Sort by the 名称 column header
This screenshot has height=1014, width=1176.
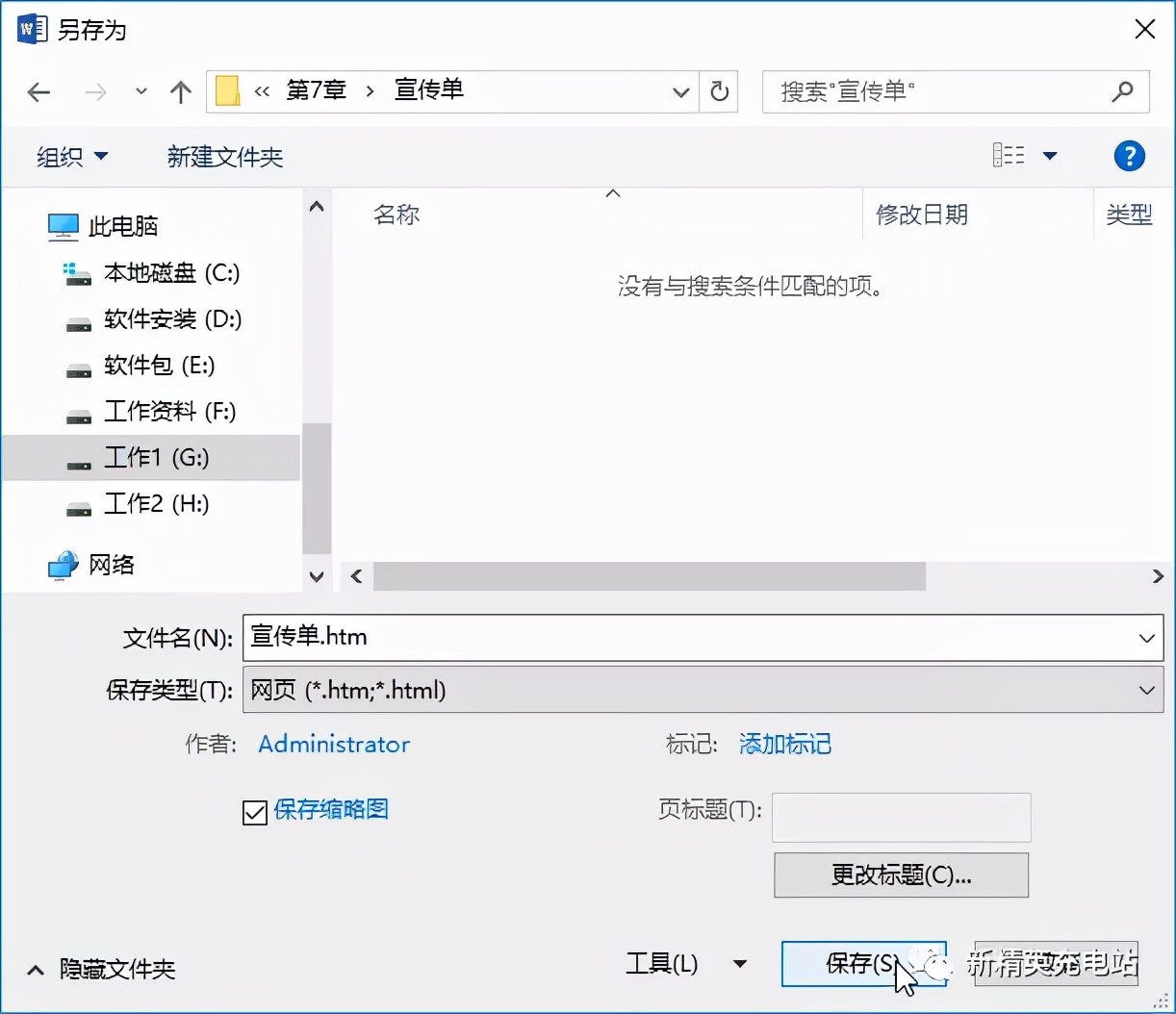click(x=396, y=215)
